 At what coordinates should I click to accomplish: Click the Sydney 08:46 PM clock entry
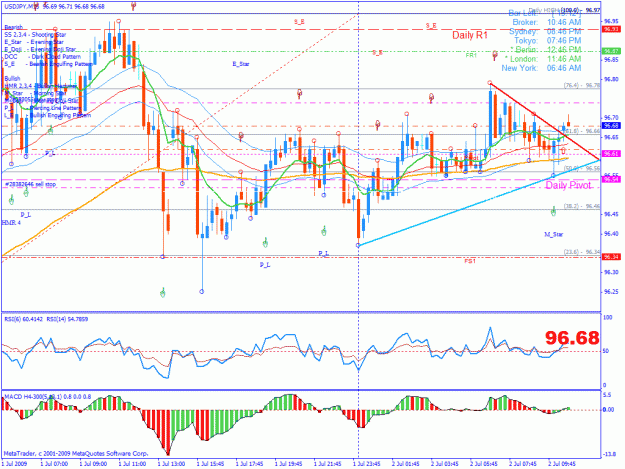[545, 31]
